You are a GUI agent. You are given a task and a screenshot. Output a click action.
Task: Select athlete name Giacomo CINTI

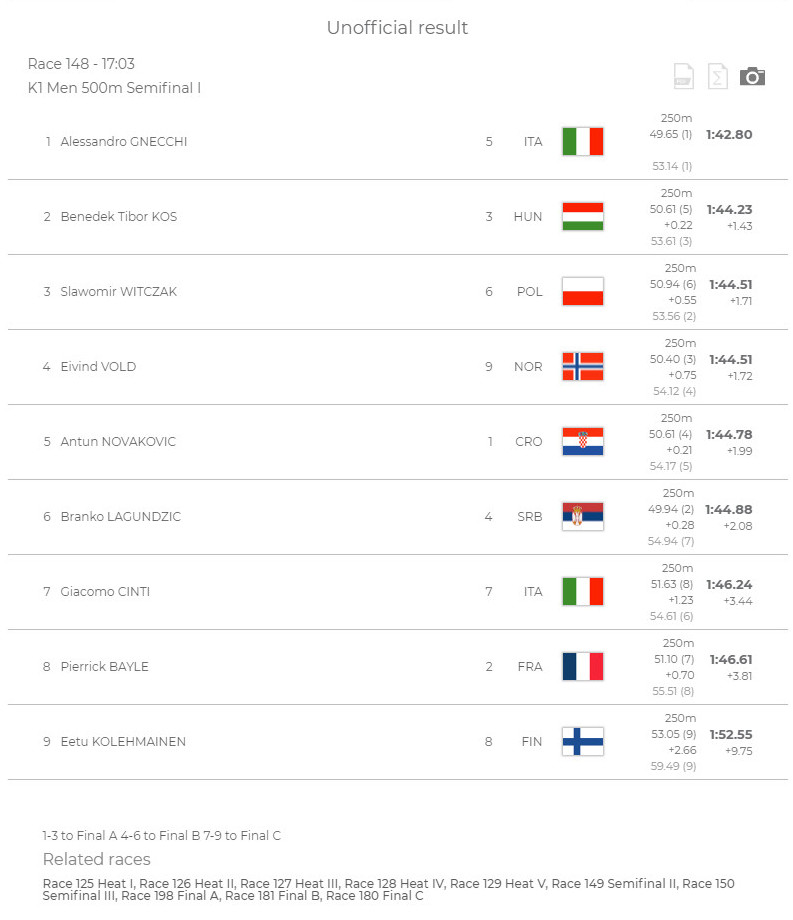(105, 591)
